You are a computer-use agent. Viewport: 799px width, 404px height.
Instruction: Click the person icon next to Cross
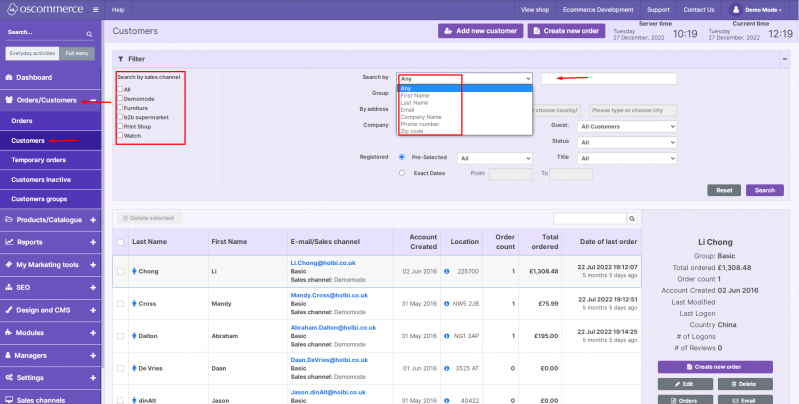click(x=134, y=302)
